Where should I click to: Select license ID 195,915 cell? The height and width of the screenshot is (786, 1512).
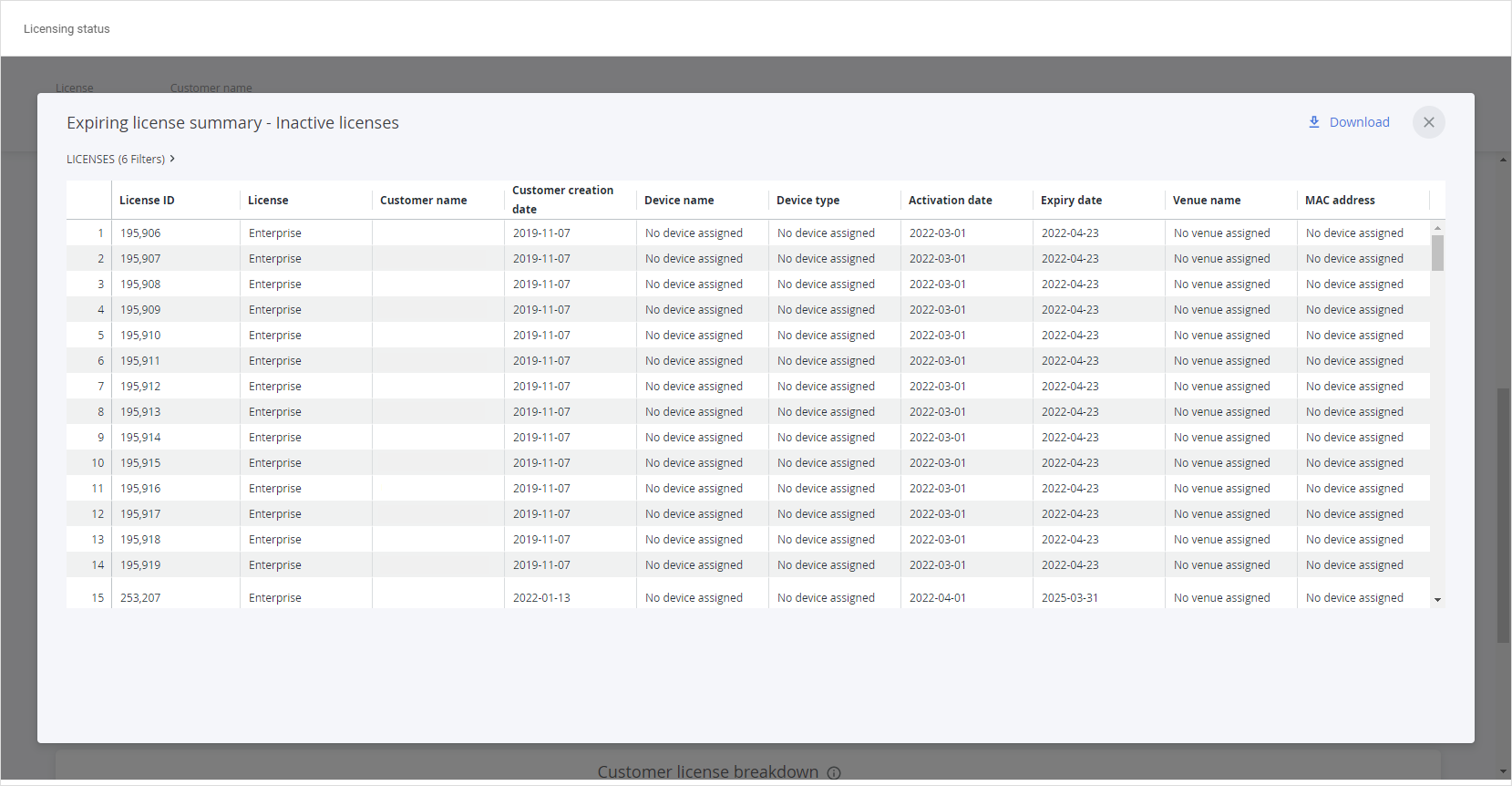[176, 463]
